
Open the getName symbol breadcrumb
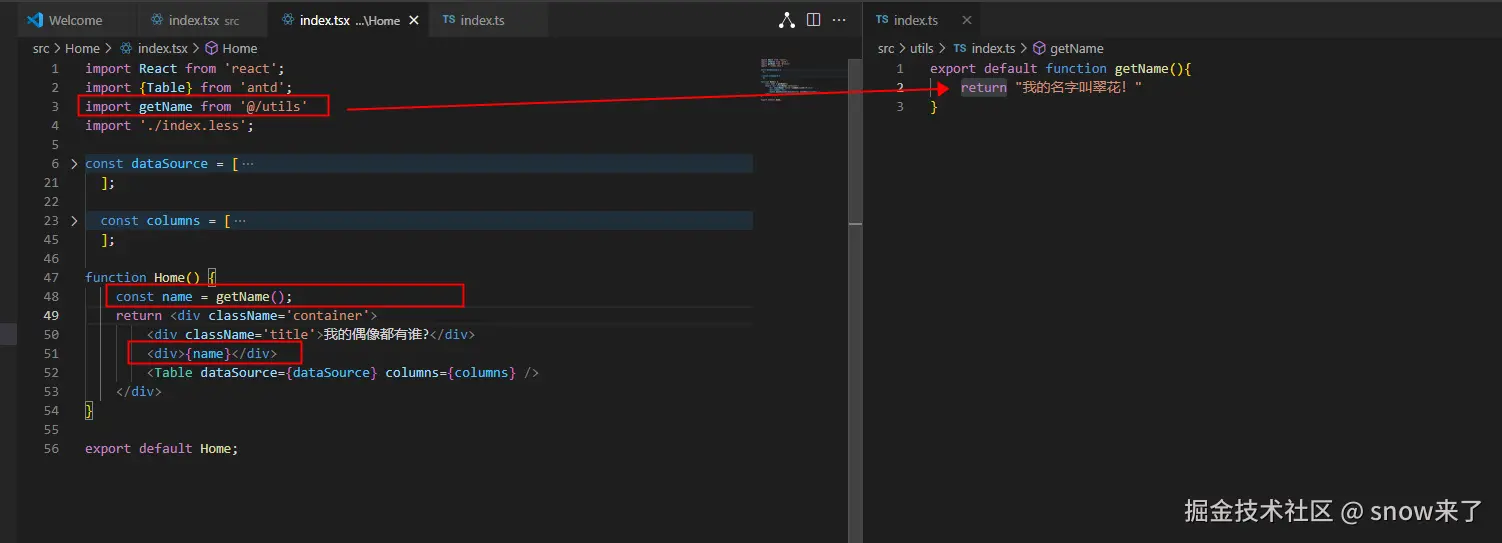(1068, 48)
